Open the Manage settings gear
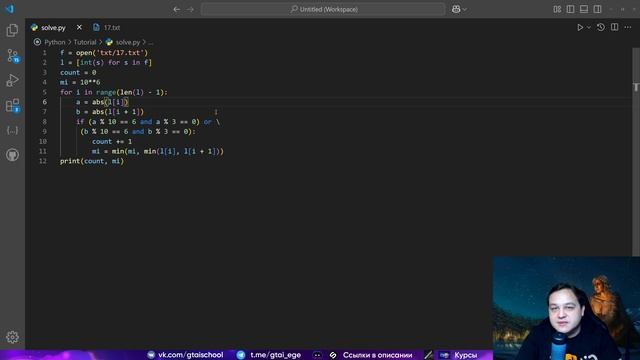640x360 pixels. click(x=12, y=337)
